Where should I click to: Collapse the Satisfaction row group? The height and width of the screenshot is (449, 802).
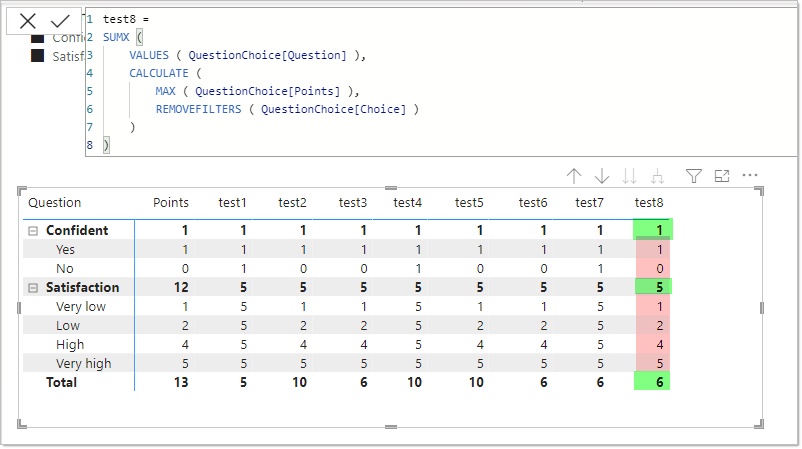click(x=33, y=288)
